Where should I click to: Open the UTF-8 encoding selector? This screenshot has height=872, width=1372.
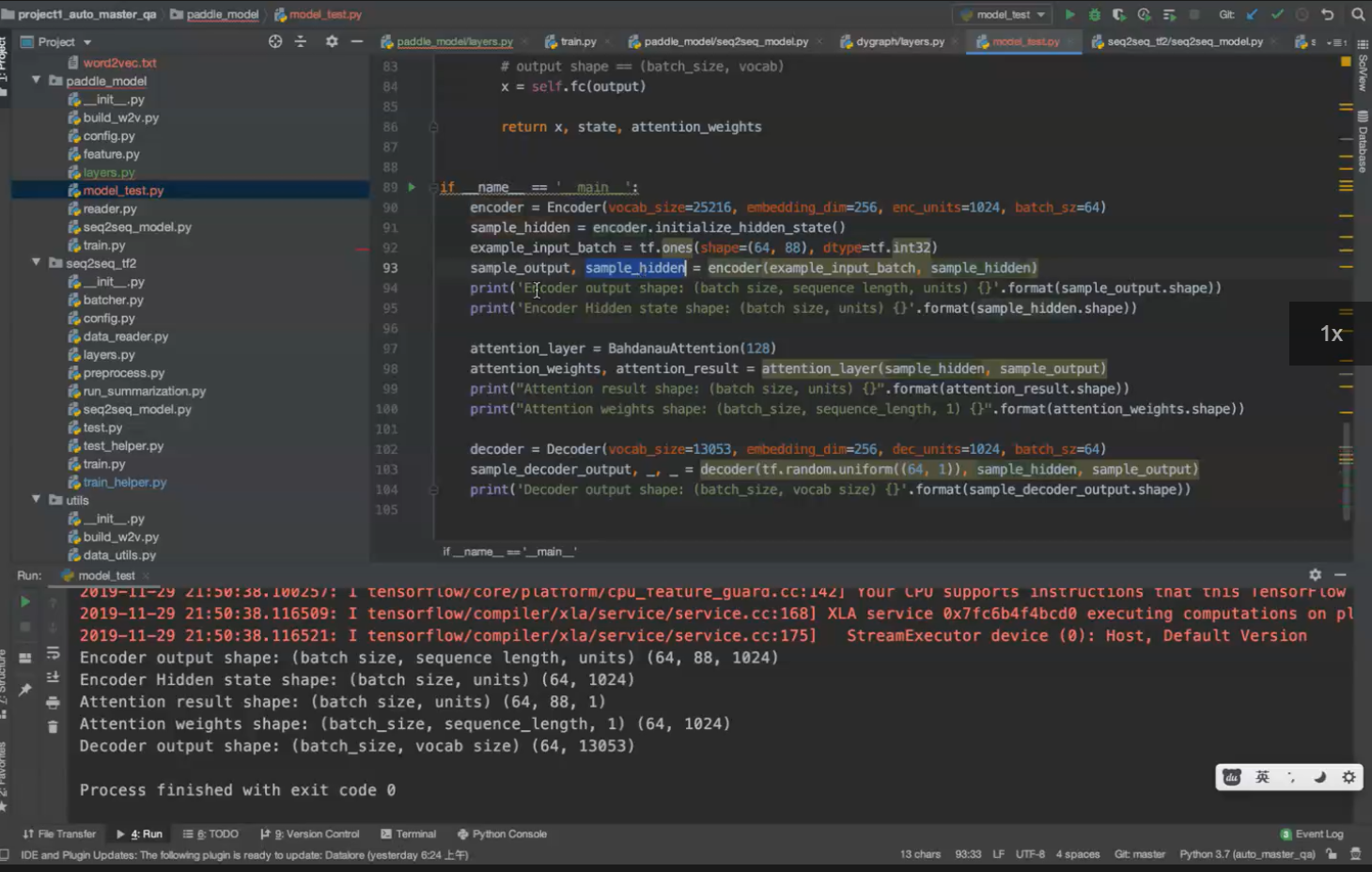pos(1030,854)
